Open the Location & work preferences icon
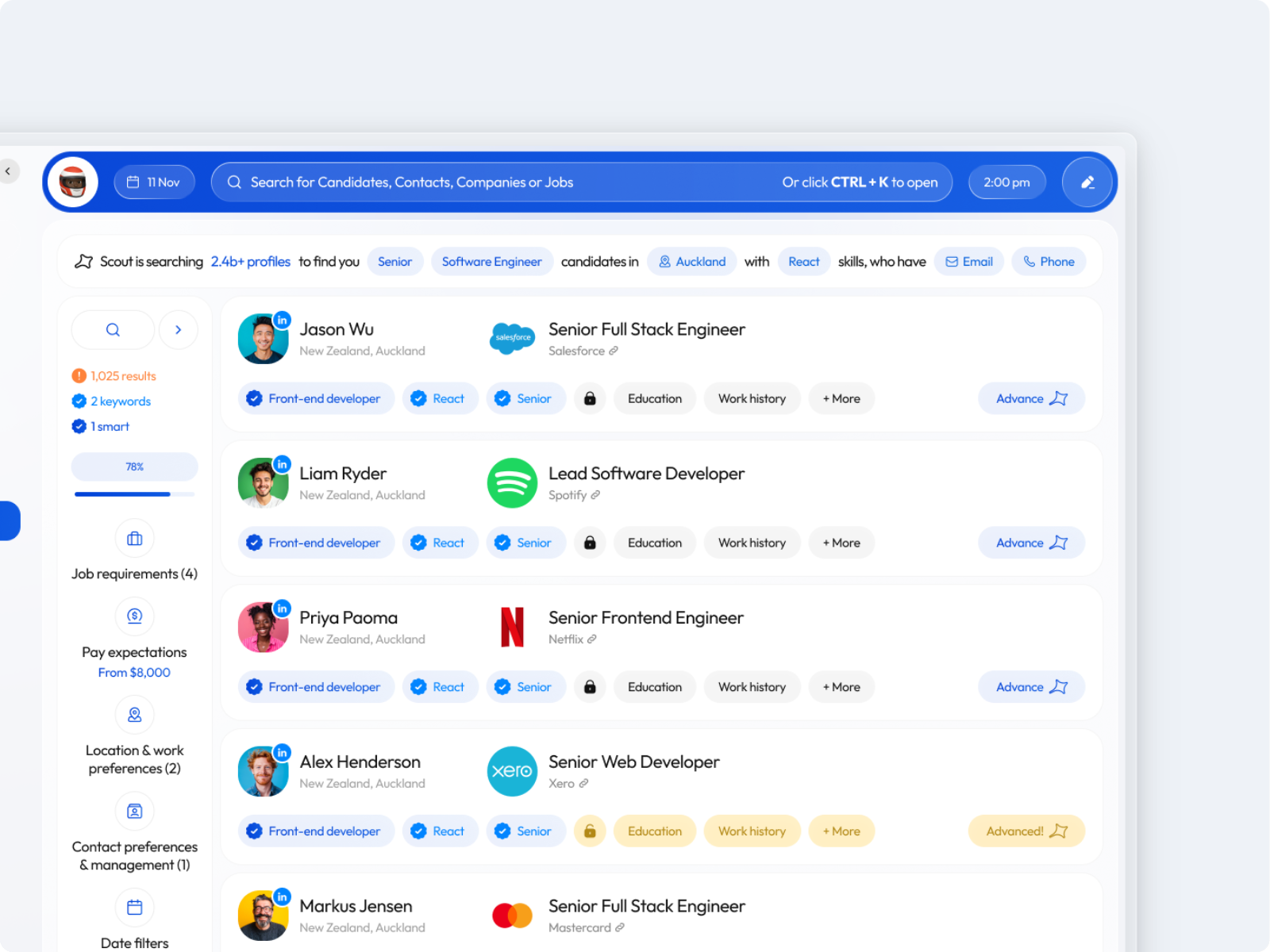1270x952 pixels. click(x=135, y=714)
